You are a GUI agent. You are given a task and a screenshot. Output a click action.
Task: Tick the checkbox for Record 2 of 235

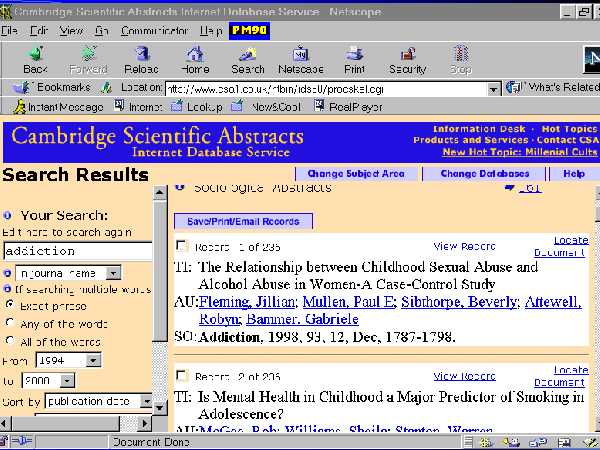tap(181, 375)
